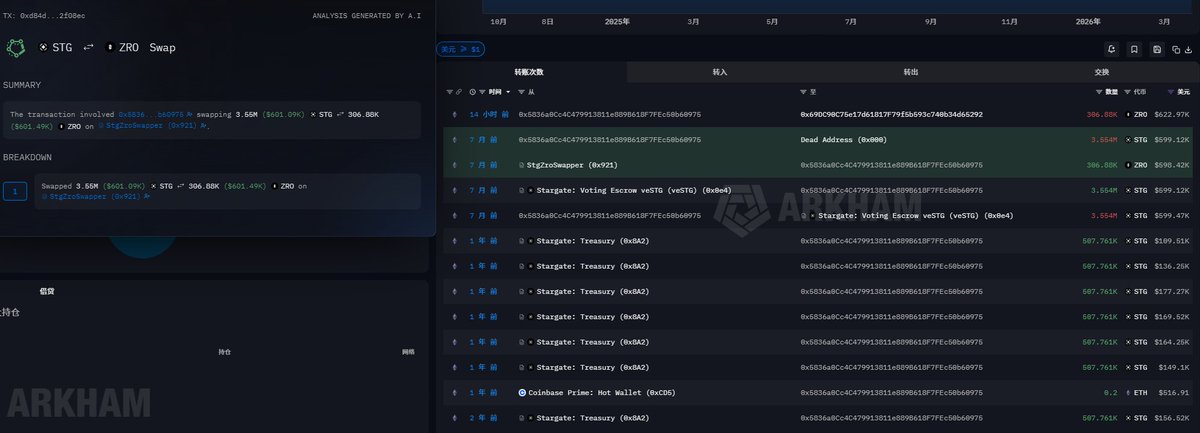This screenshot has width=1200, height=433.
Task: Click the ZRO token icon in swap title
Action: (x=110, y=47)
